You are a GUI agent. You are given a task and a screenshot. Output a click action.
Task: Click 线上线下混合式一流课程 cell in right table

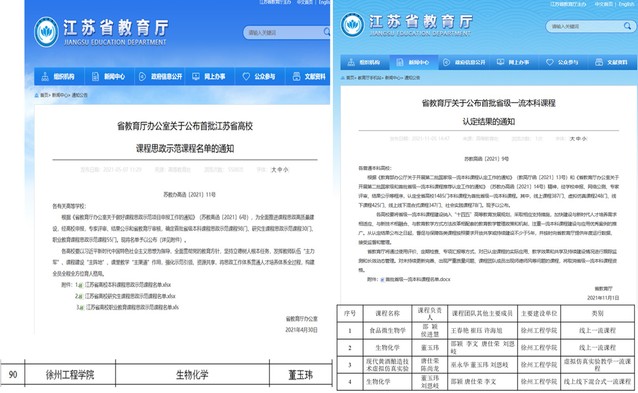point(597,382)
